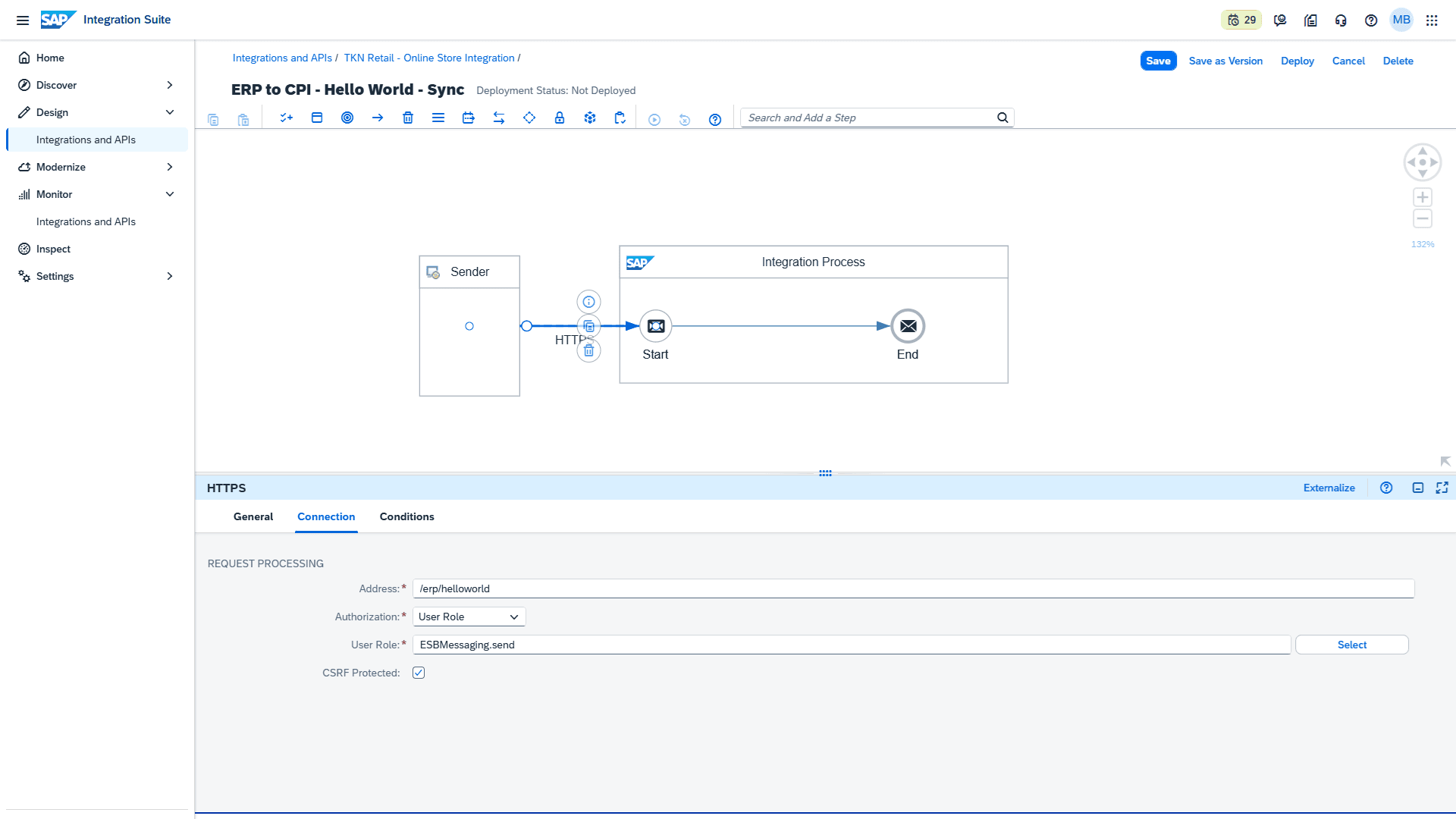Open the hamburger navigation menu
The image size is (1456, 819).
pyautogui.click(x=23, y=20)
